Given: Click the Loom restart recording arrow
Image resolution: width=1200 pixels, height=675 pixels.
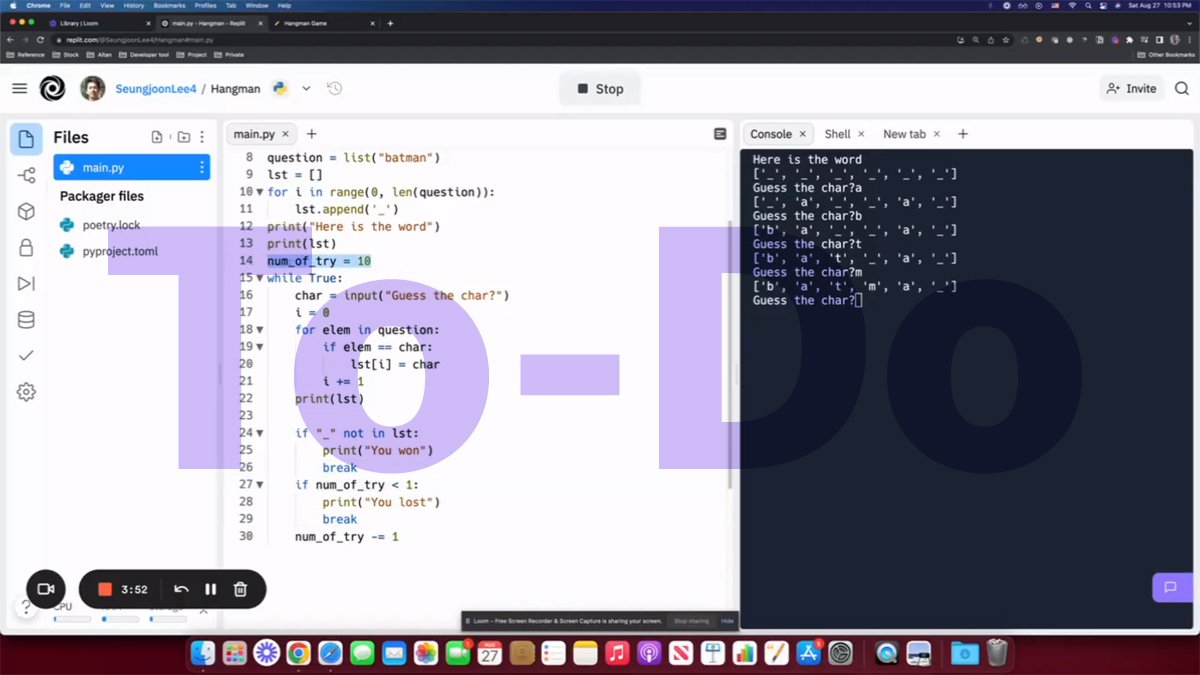Looking at the screenshot, I should pyautogui.click(x=181, y=589).
